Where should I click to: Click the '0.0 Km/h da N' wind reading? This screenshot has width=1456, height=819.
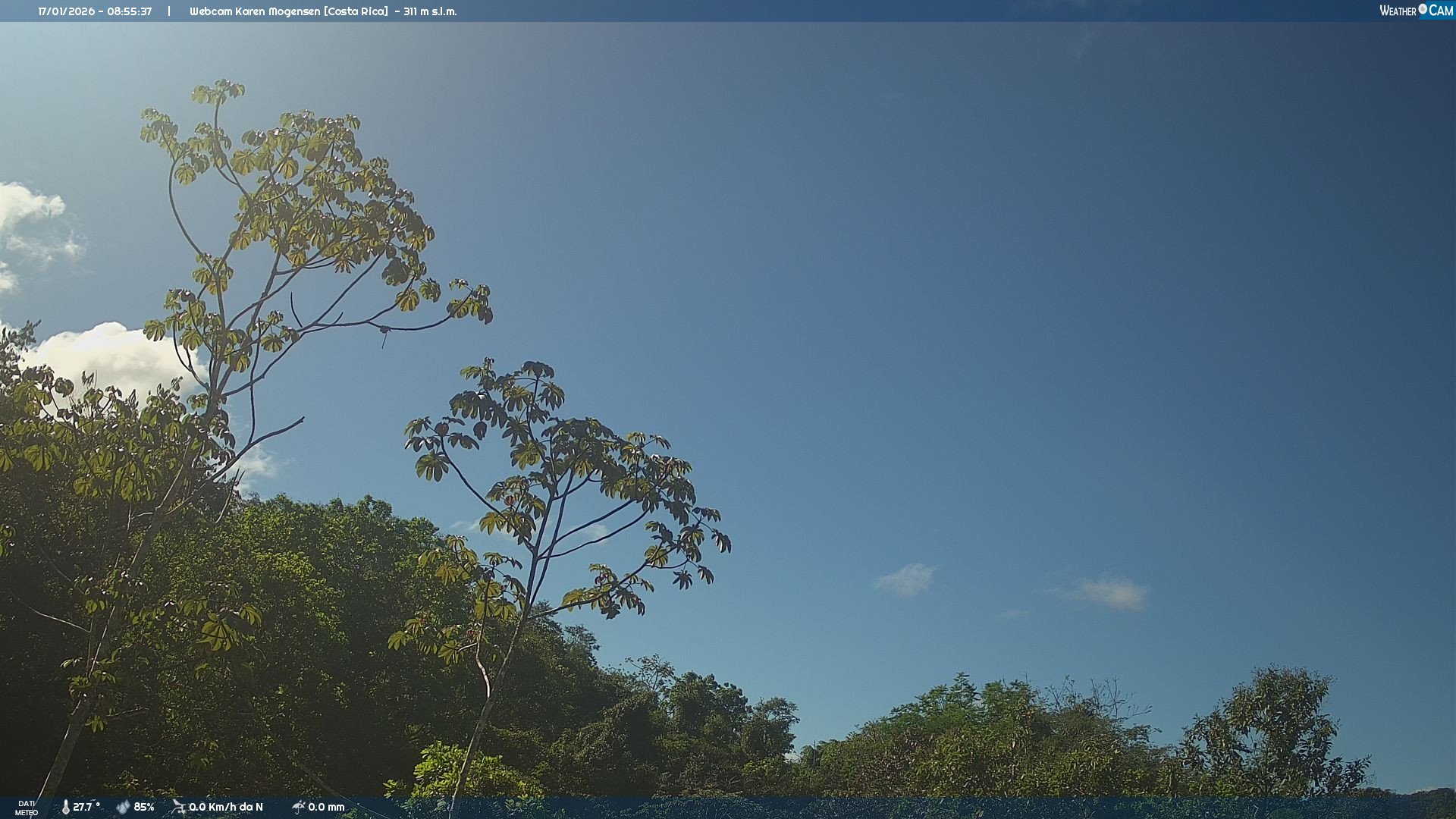[x=226, y=807]
